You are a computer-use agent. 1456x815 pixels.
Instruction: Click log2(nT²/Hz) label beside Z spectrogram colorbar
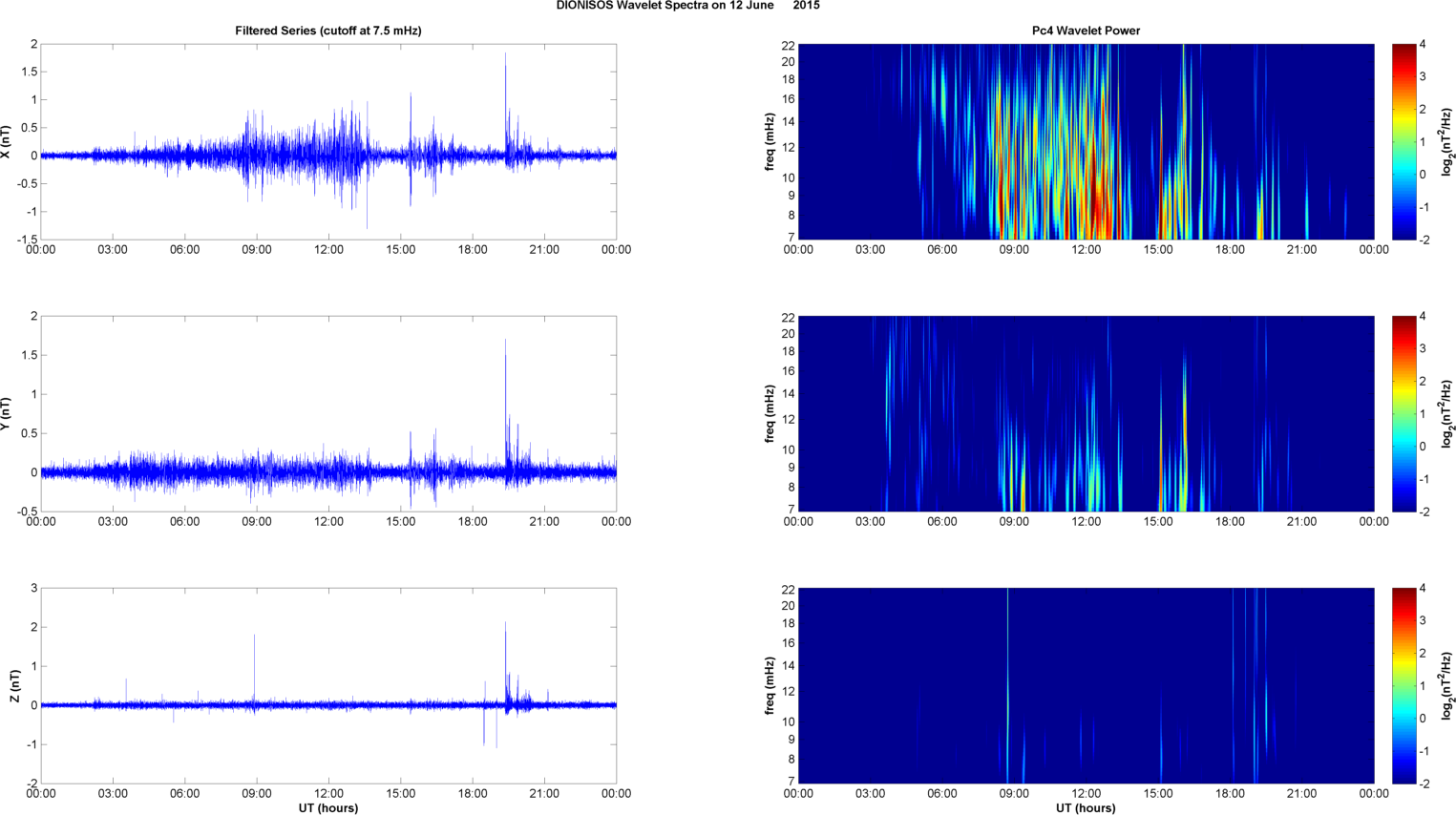[x=1448, y=685]
